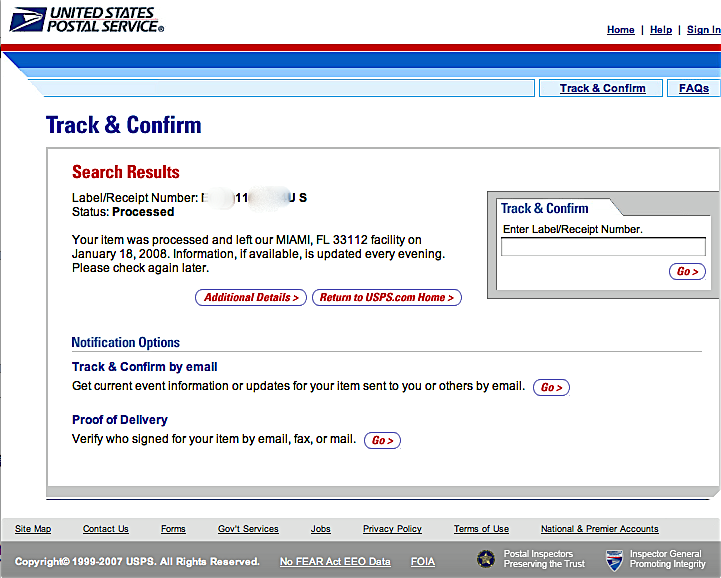Open the Forms footer link
Screen dimensions: 721x578
(173, 529)
